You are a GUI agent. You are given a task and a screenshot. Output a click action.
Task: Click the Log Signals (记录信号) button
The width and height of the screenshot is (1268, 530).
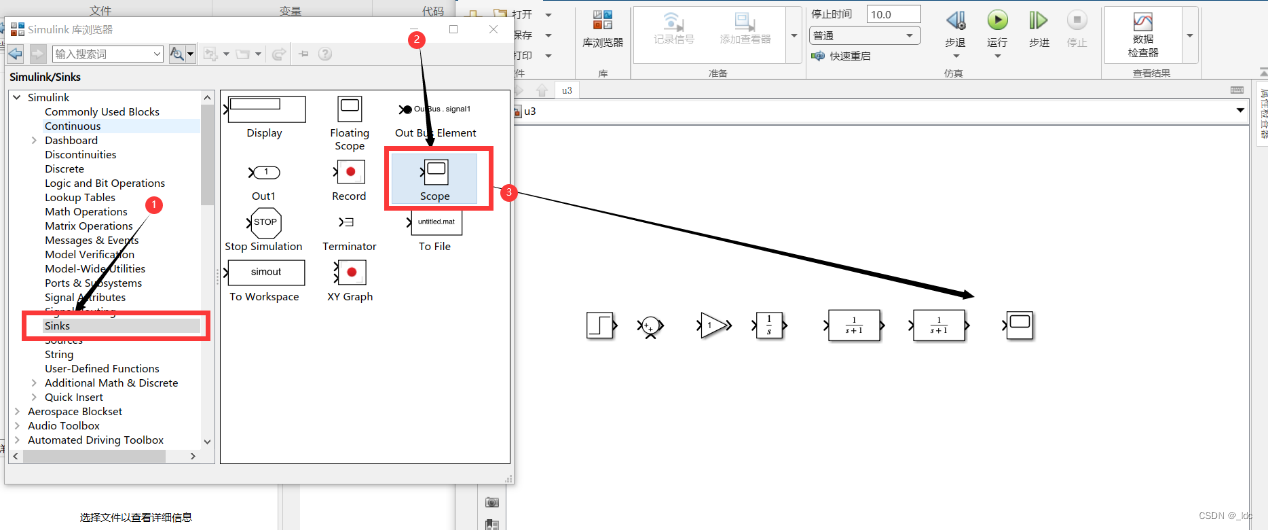pyautogui.click(x=673, y=28)
